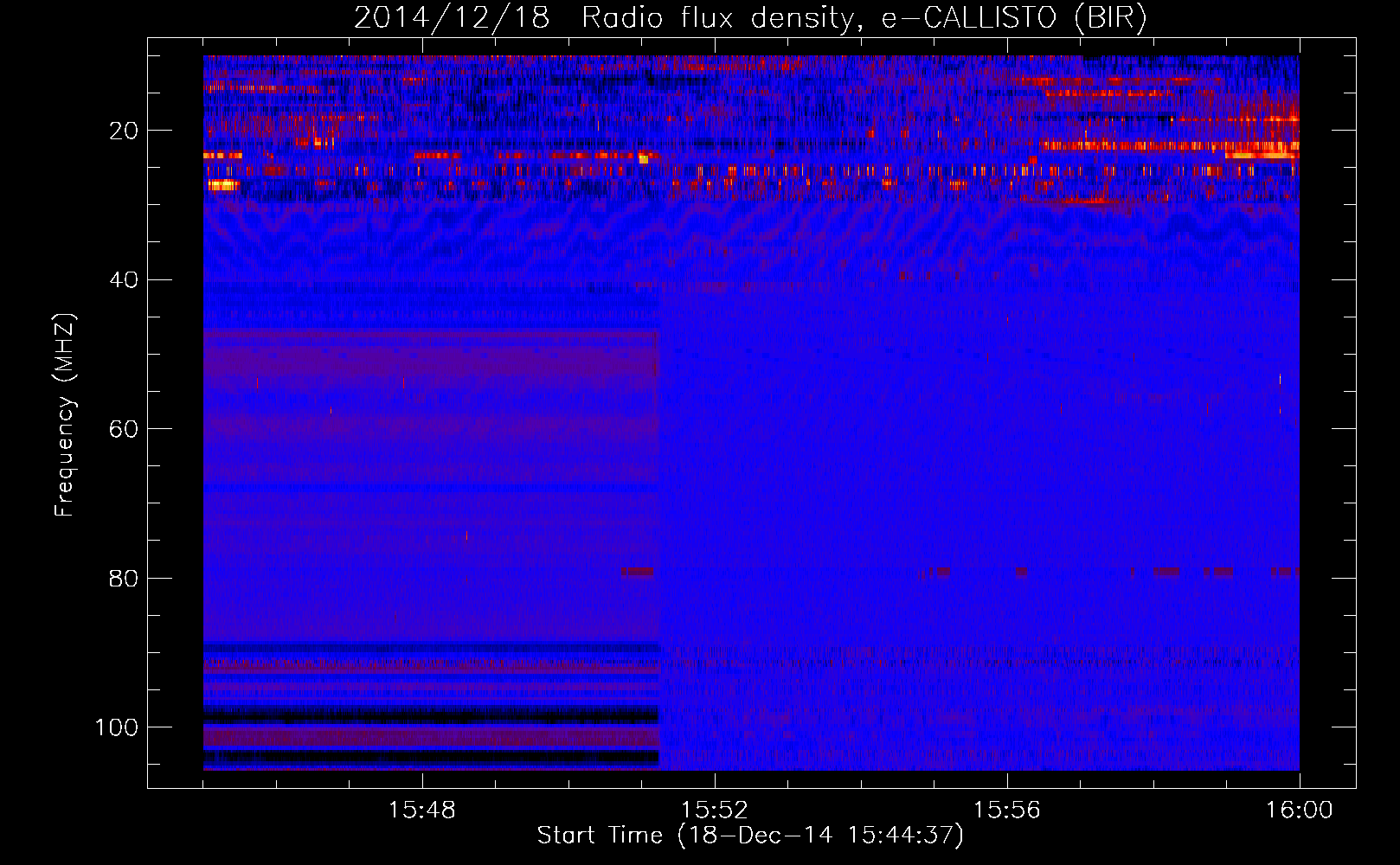Click the 15:48 time tick label
1400x865 pixels.
pyautogui.click(x=421, y=811)
